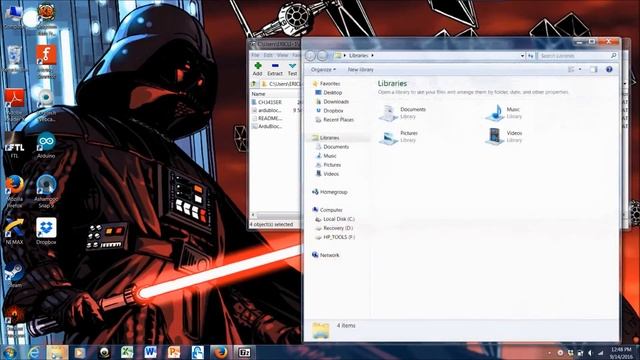
Task: Select Arduino desktop shortcut
Action: (46, 145)
